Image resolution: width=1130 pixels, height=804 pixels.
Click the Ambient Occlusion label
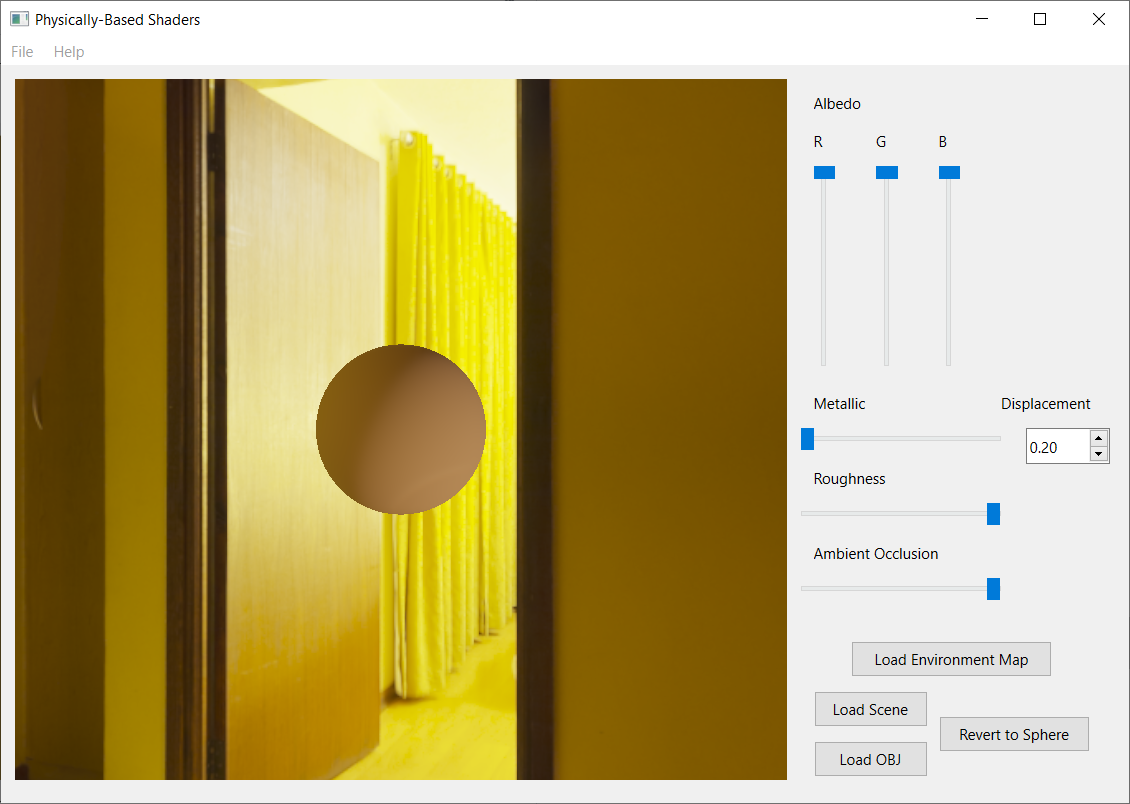coord(876,554)
